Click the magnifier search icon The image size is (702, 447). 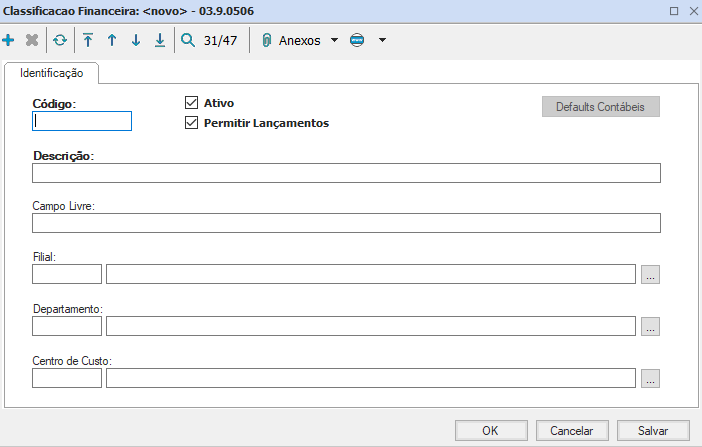(x=187, y=41)
